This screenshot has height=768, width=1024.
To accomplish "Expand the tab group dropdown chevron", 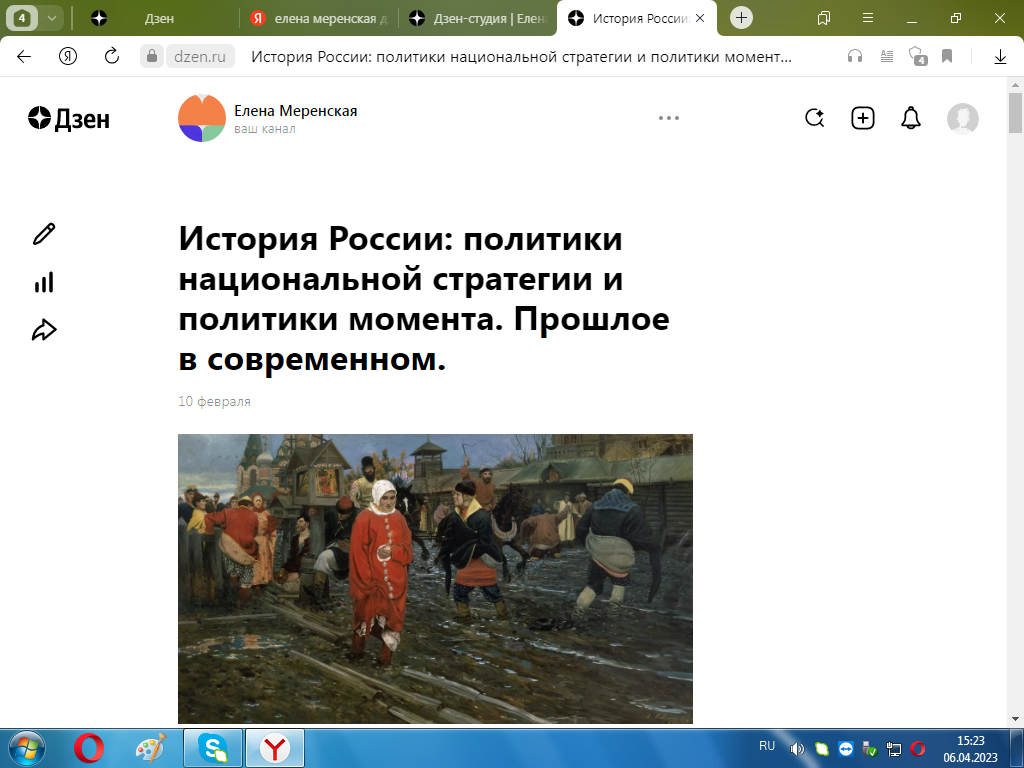I will (x=52, y=18).
